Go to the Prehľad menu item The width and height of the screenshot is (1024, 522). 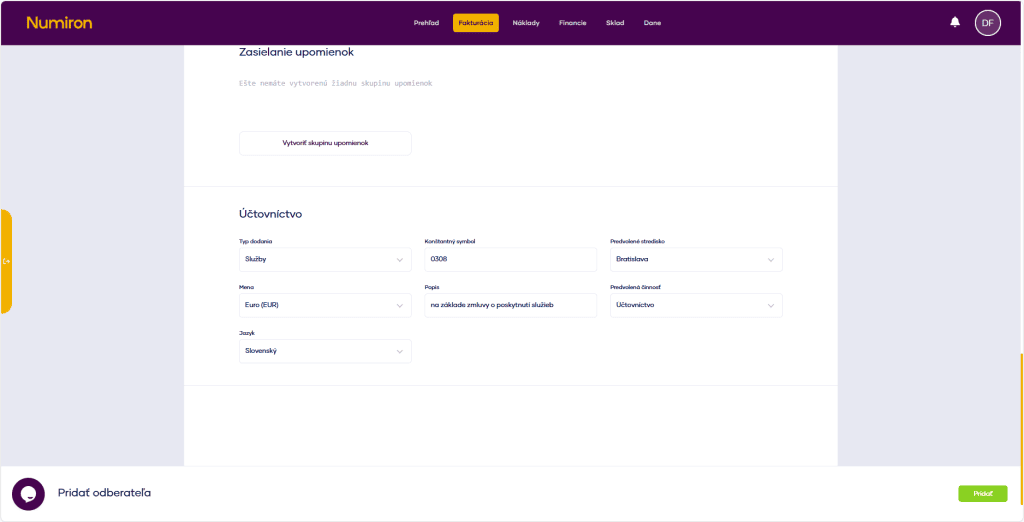pyautogui.click(x=426, y=23)
